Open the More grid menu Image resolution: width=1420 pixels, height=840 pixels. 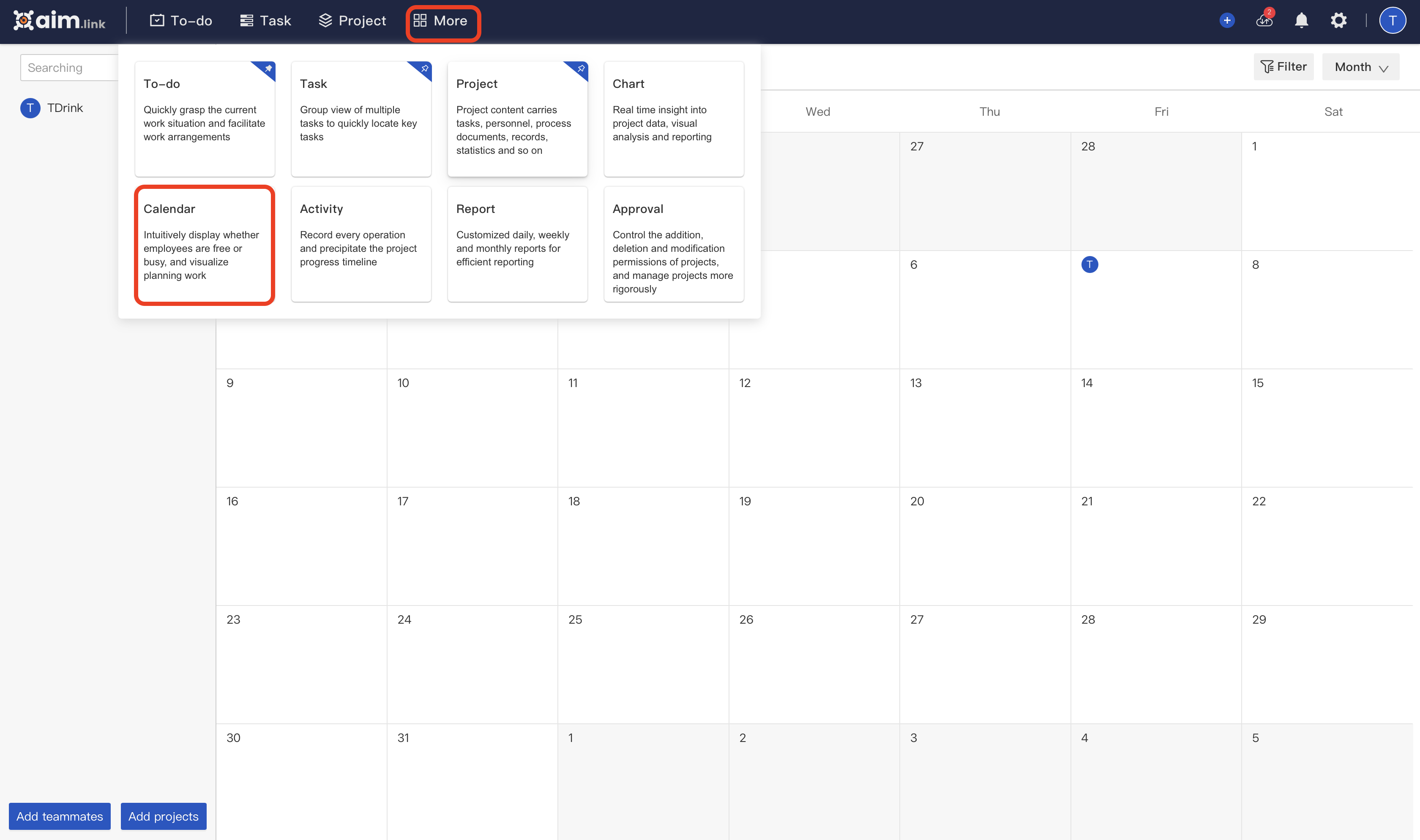[442, 22]
